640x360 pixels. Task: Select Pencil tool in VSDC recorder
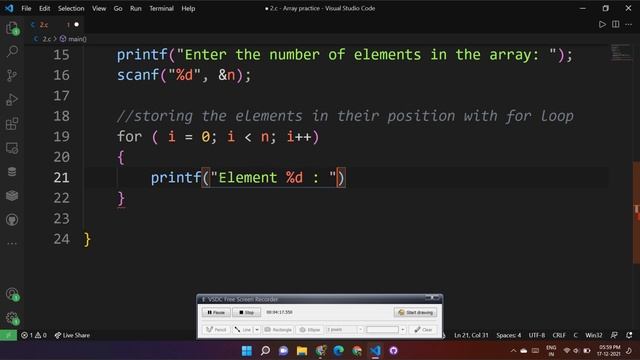click(x=216, y=329)
